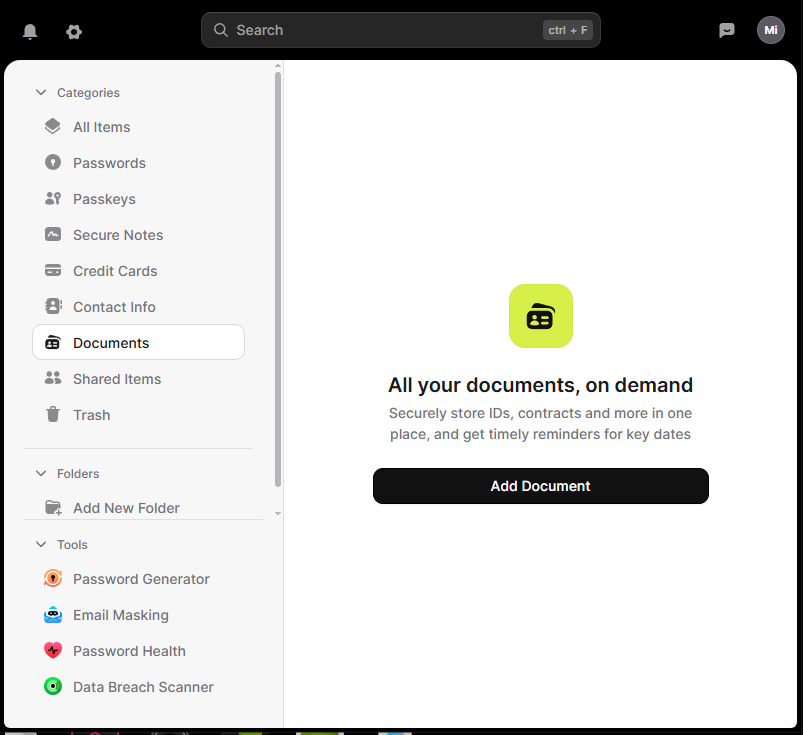This screenshot has height=735, width=803.
Task: Open the Mi account avatar
Action: (770, 30)
